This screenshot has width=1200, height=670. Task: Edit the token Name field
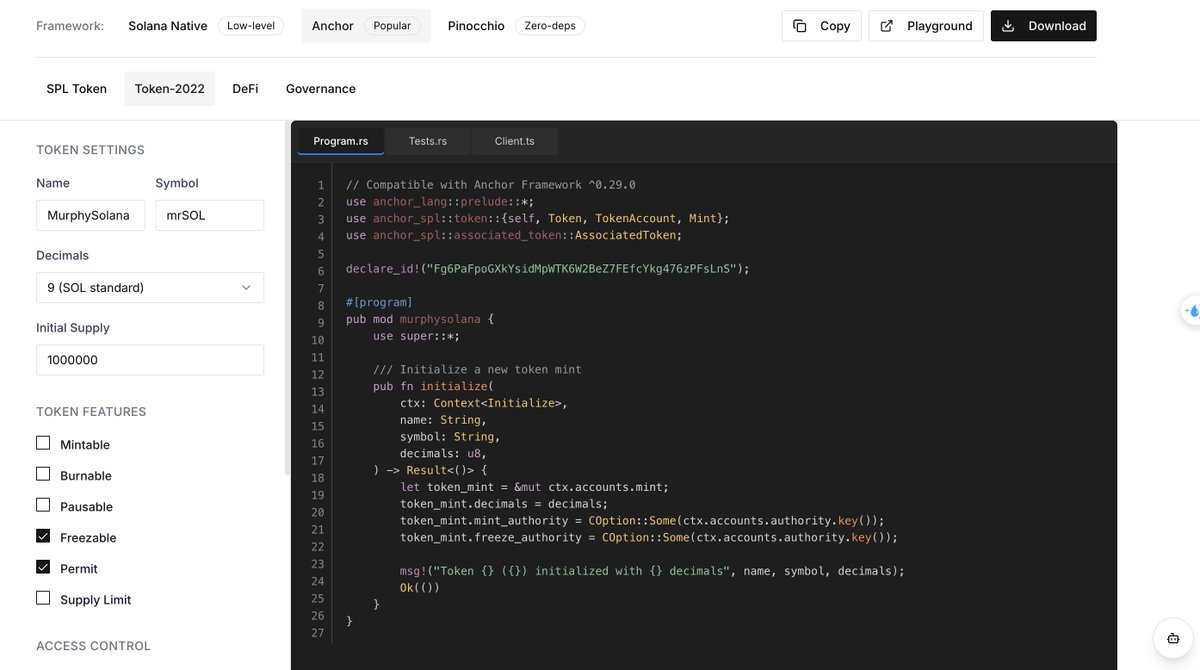(x=90, y=215)
